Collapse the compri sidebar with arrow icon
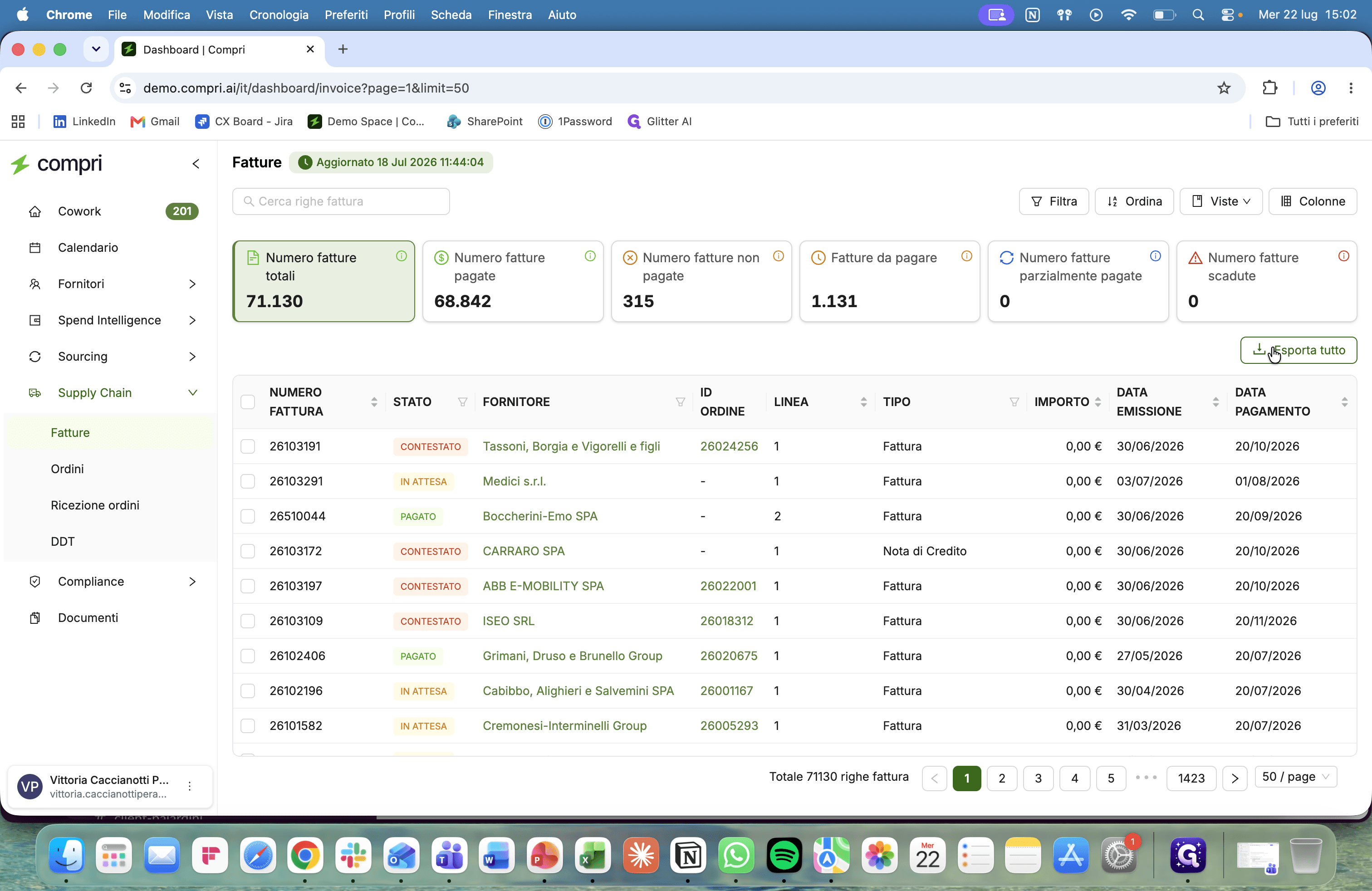The width and height of the screenshot is (1372, 891). tap(196, 164)
